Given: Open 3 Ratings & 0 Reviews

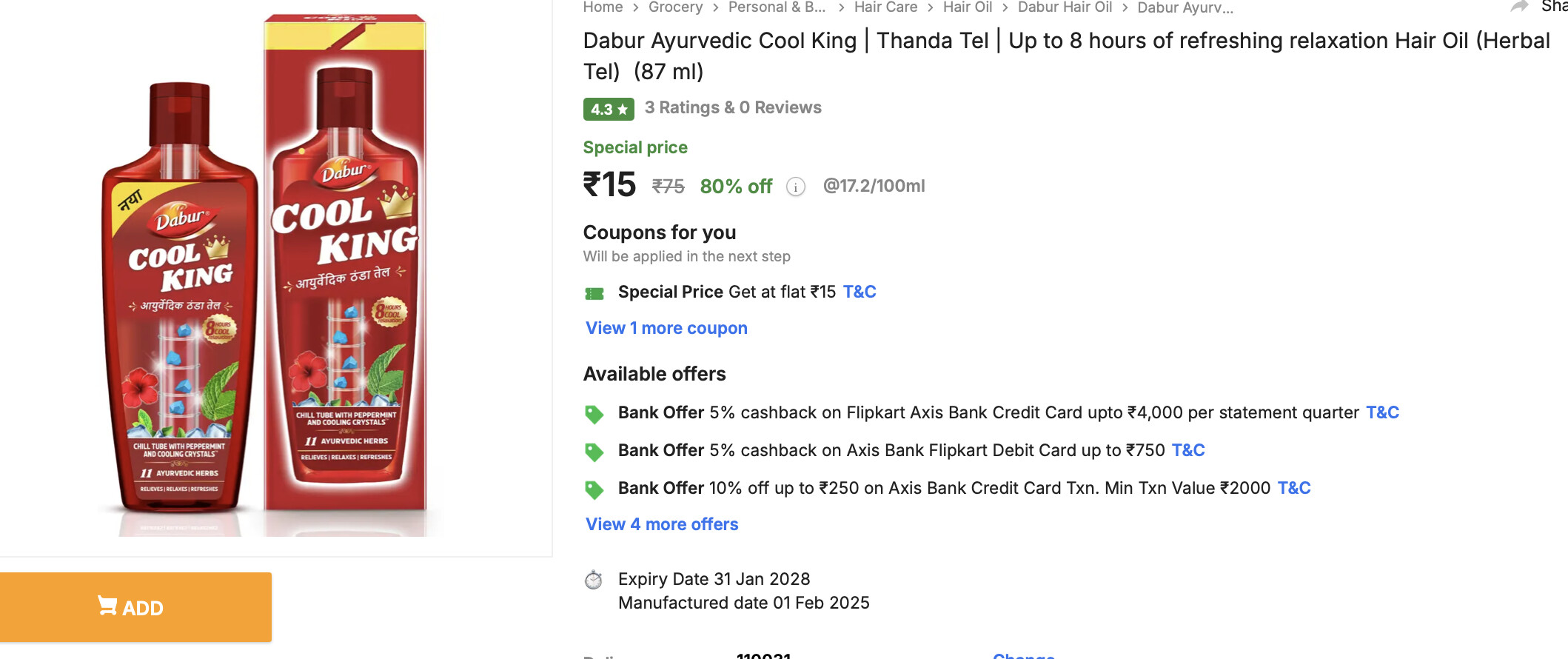Looking at the screenshot, I should (x=733, y=107).
